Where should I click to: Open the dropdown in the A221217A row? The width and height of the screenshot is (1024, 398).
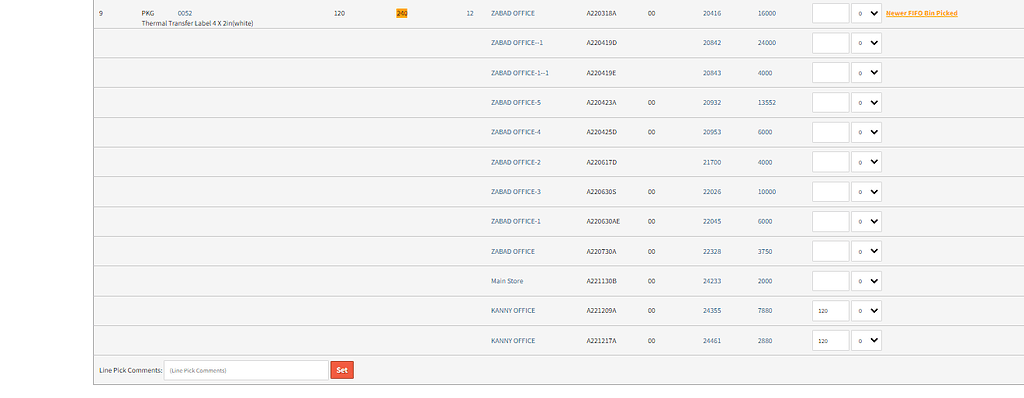coord(867,340)
